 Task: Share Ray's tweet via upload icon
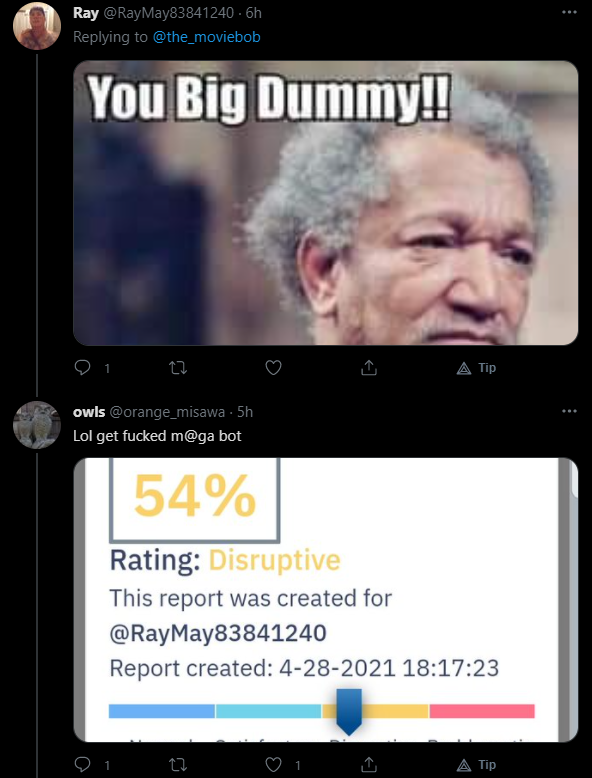click(x=369, y=368)
